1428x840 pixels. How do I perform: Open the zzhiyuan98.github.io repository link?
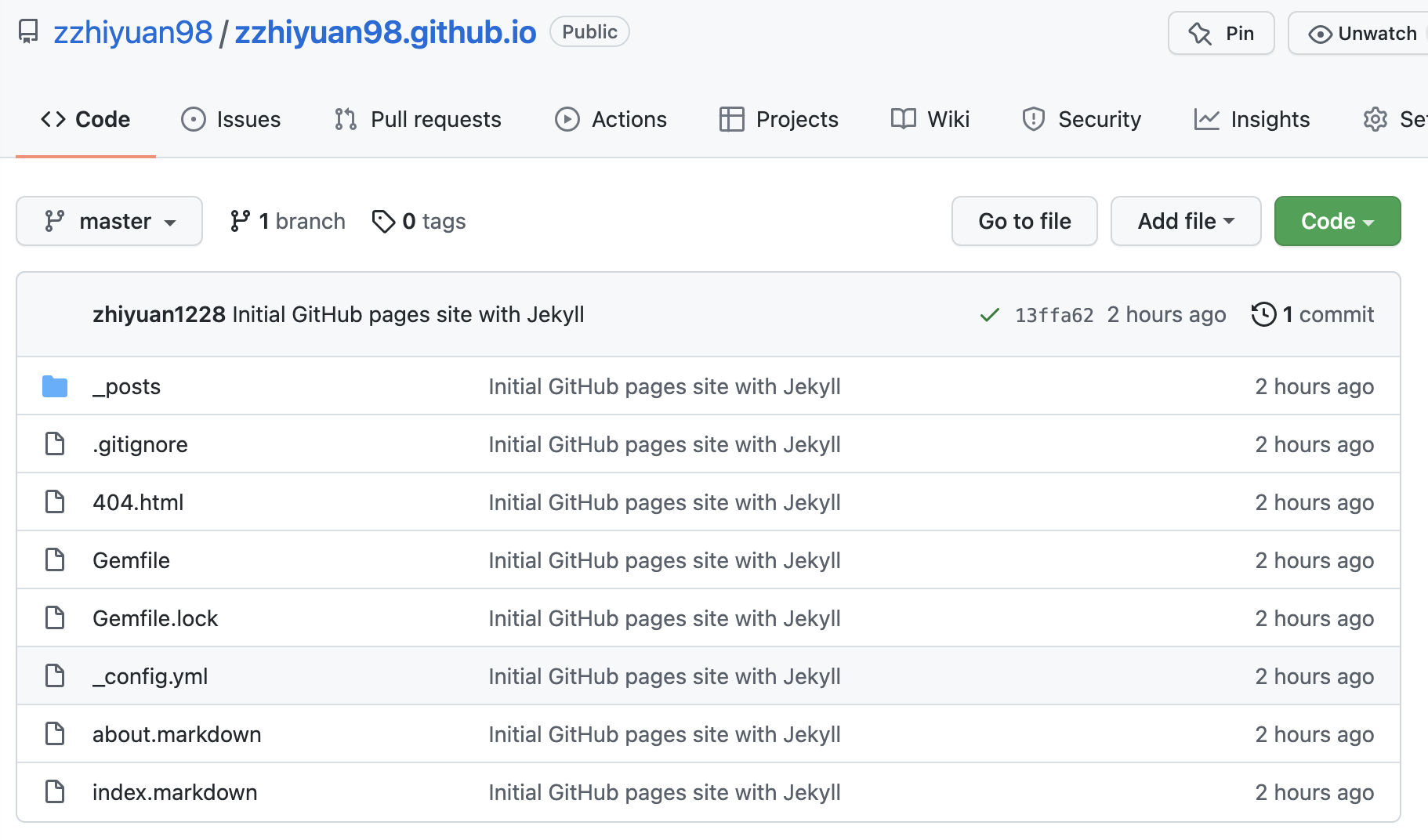click(x=386, y=32)
